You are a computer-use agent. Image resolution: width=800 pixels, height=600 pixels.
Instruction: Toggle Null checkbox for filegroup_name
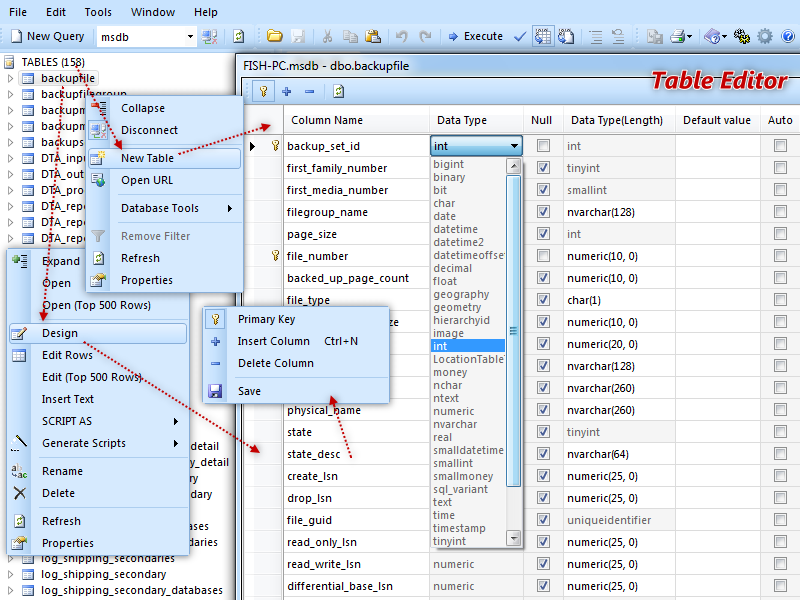pyautogui.click(x=543, y=212)
